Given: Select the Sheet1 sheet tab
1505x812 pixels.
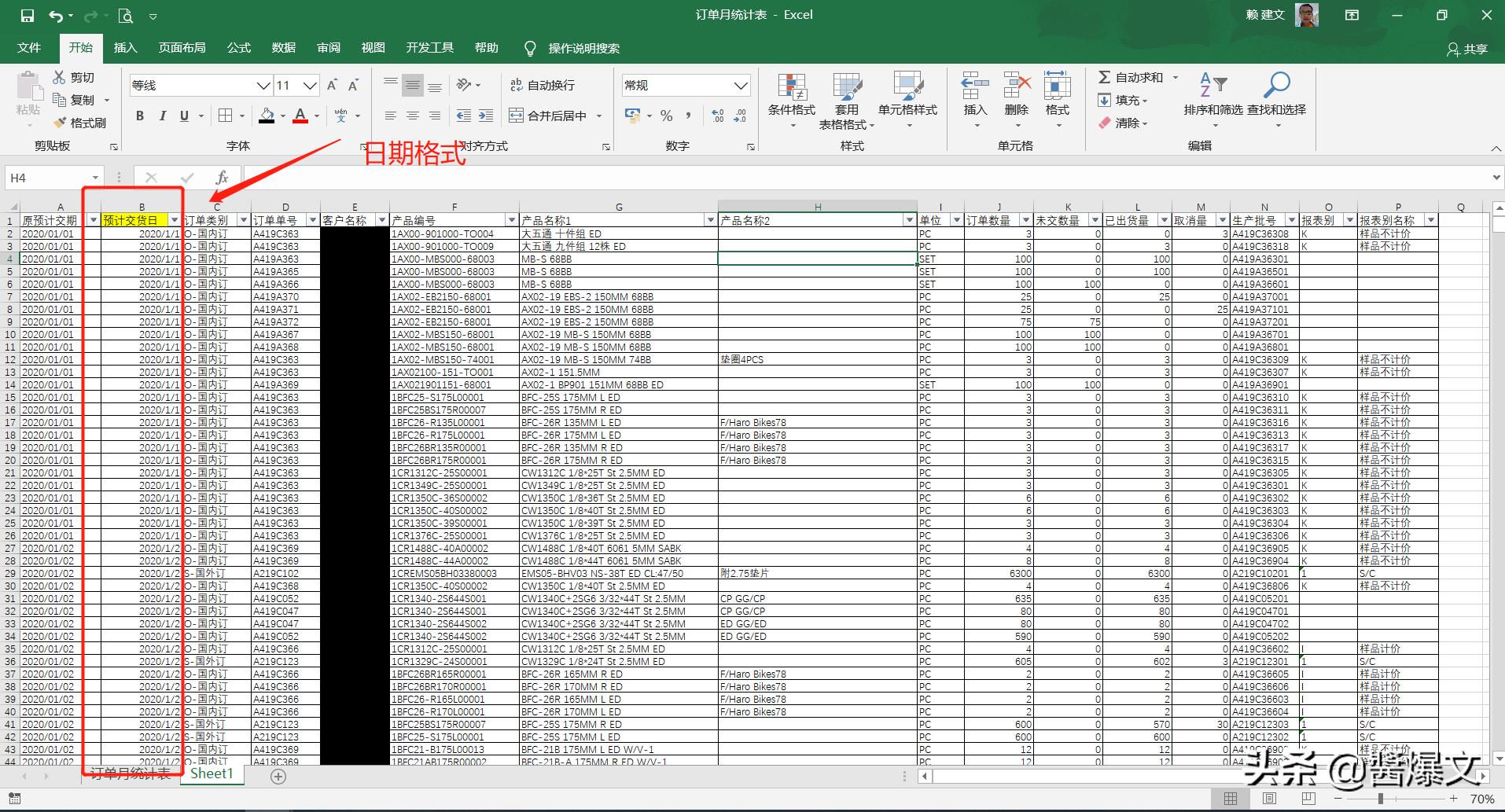Looking at the screenshot, I should click(211, 773).
